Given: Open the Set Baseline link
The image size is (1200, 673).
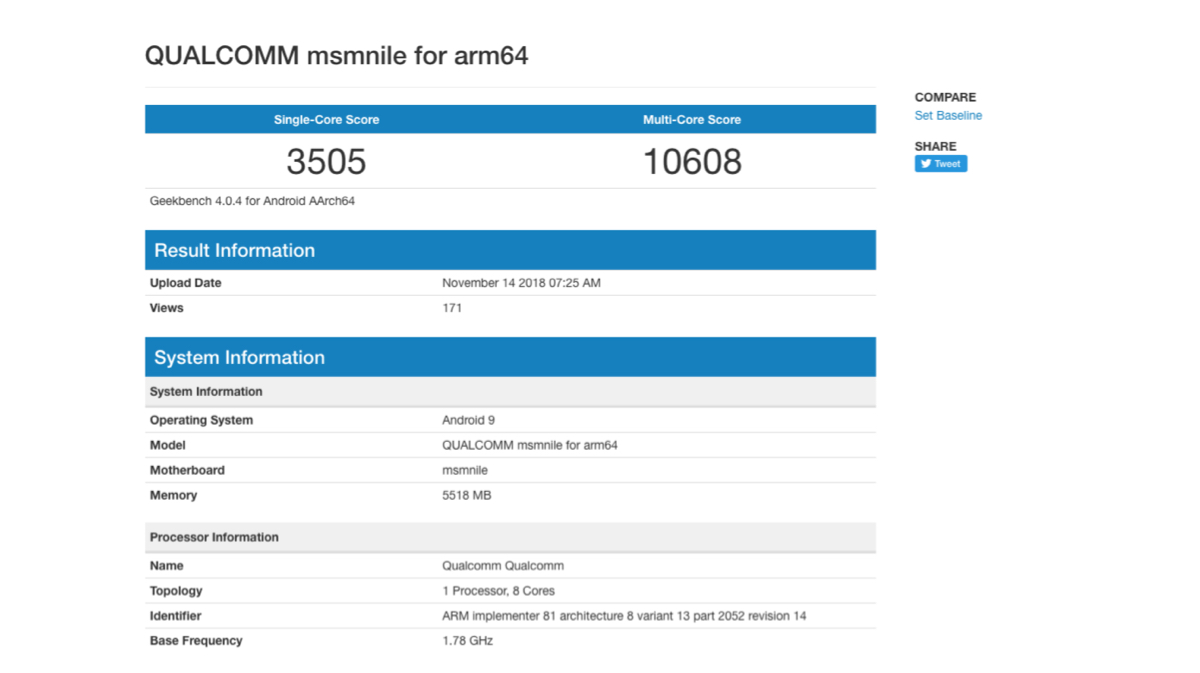Looking at the screenshot, I should point(948,116).
